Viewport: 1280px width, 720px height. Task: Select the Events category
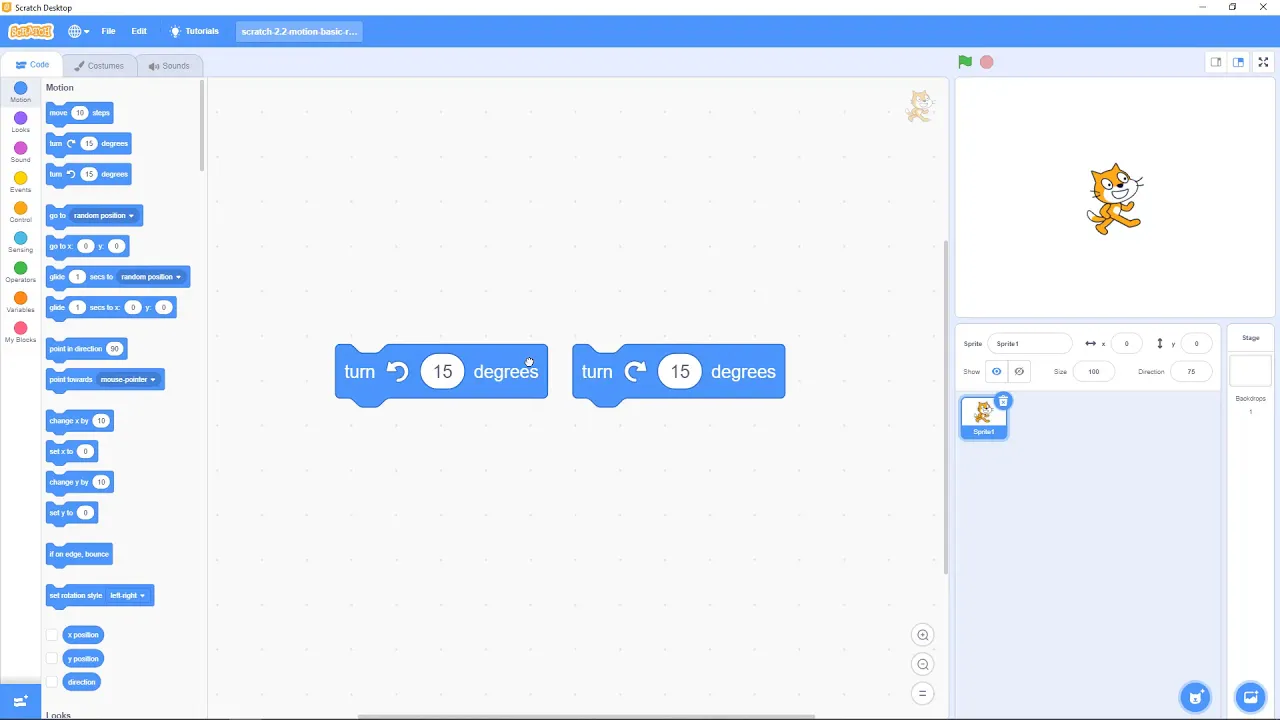point(20,183)
